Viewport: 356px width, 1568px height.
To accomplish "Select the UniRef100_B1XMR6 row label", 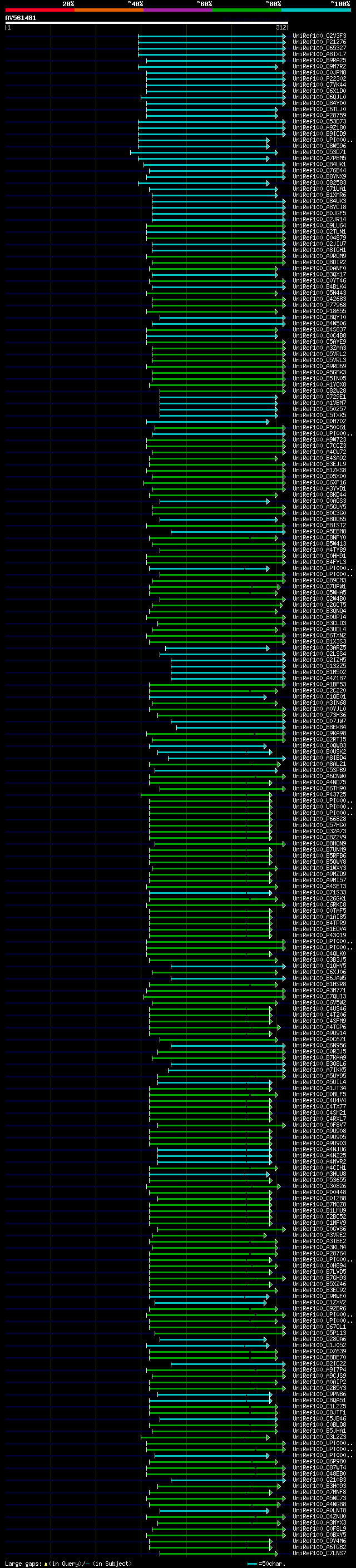I will click(319, 195).
